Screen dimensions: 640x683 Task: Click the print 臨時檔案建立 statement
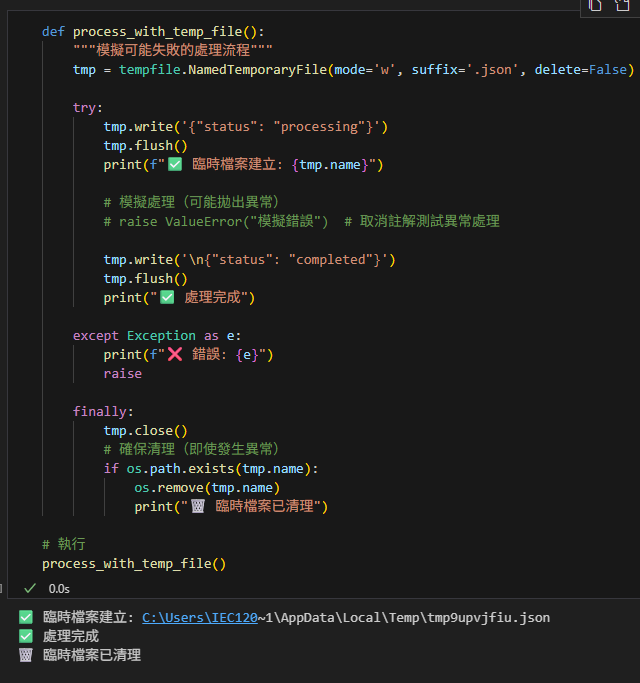[x=243, y=165]
